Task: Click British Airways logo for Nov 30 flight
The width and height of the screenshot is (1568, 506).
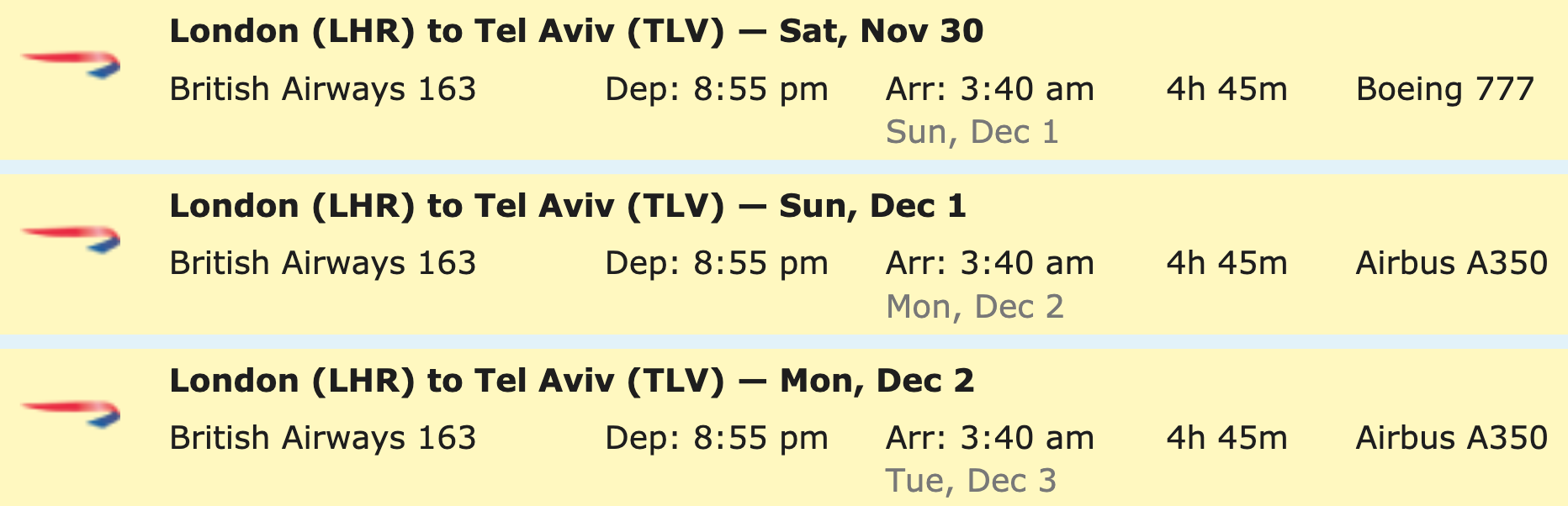Action: [x=71, y=65]
